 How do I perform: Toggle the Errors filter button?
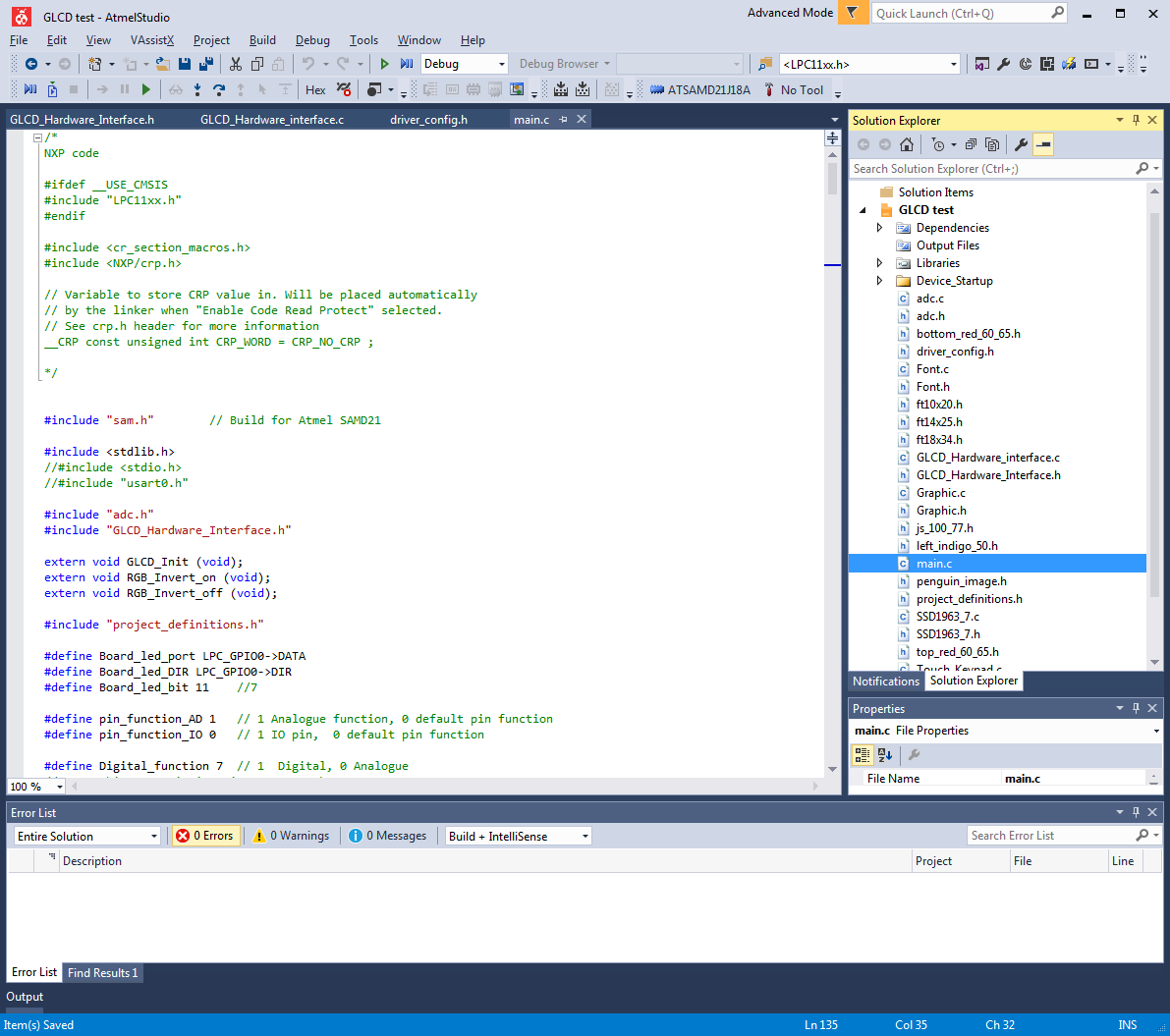tap(205, 836)
